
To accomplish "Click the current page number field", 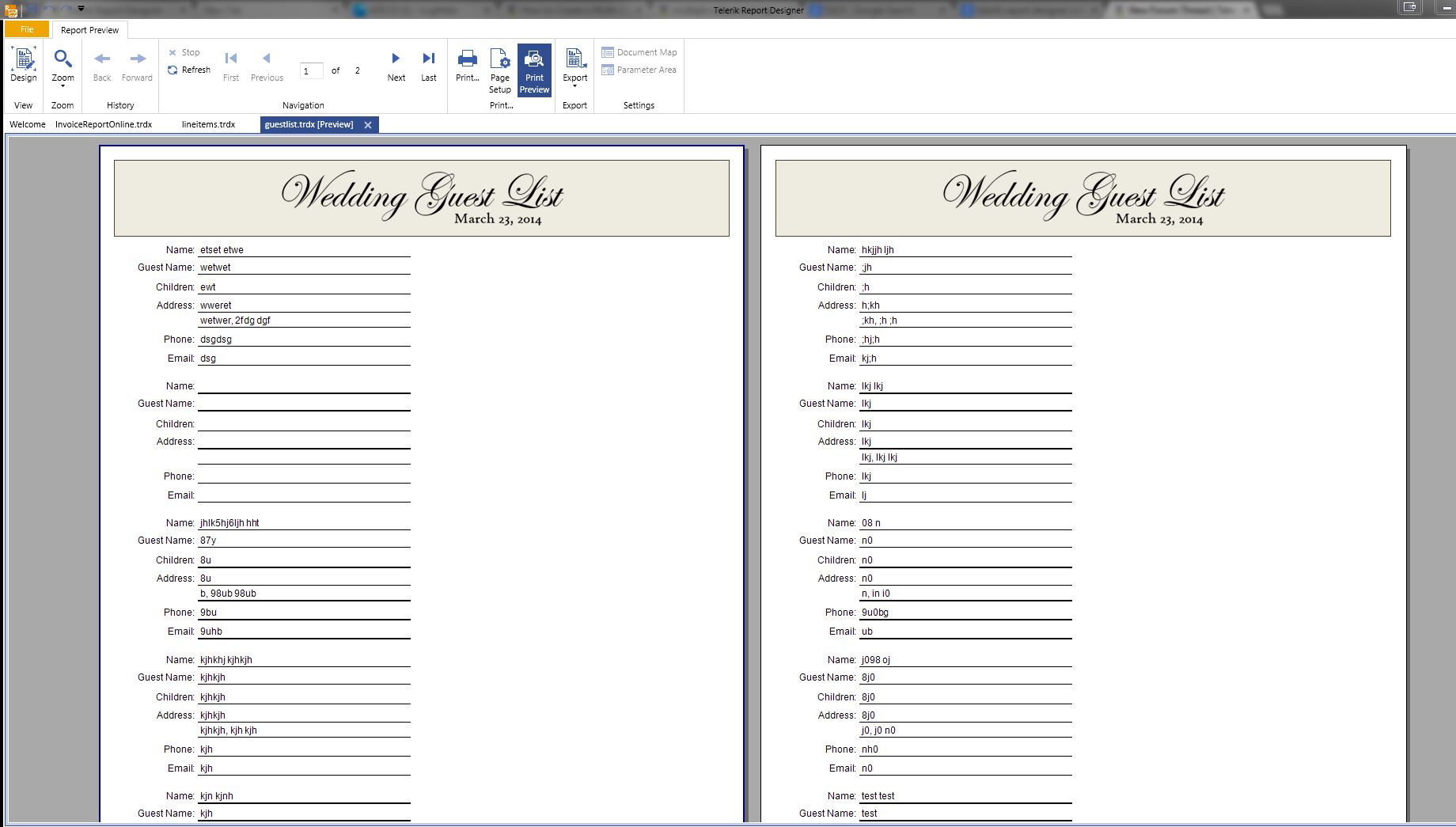I will [x=312, y=70].
